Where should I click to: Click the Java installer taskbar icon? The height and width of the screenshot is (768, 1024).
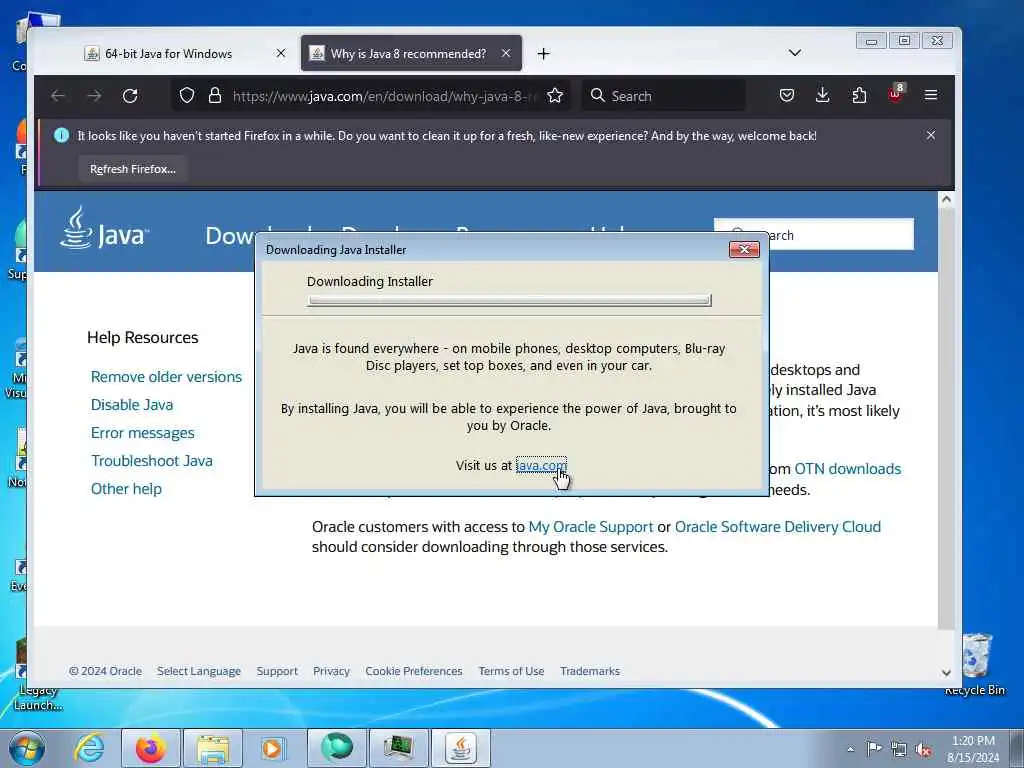[461, 748]
